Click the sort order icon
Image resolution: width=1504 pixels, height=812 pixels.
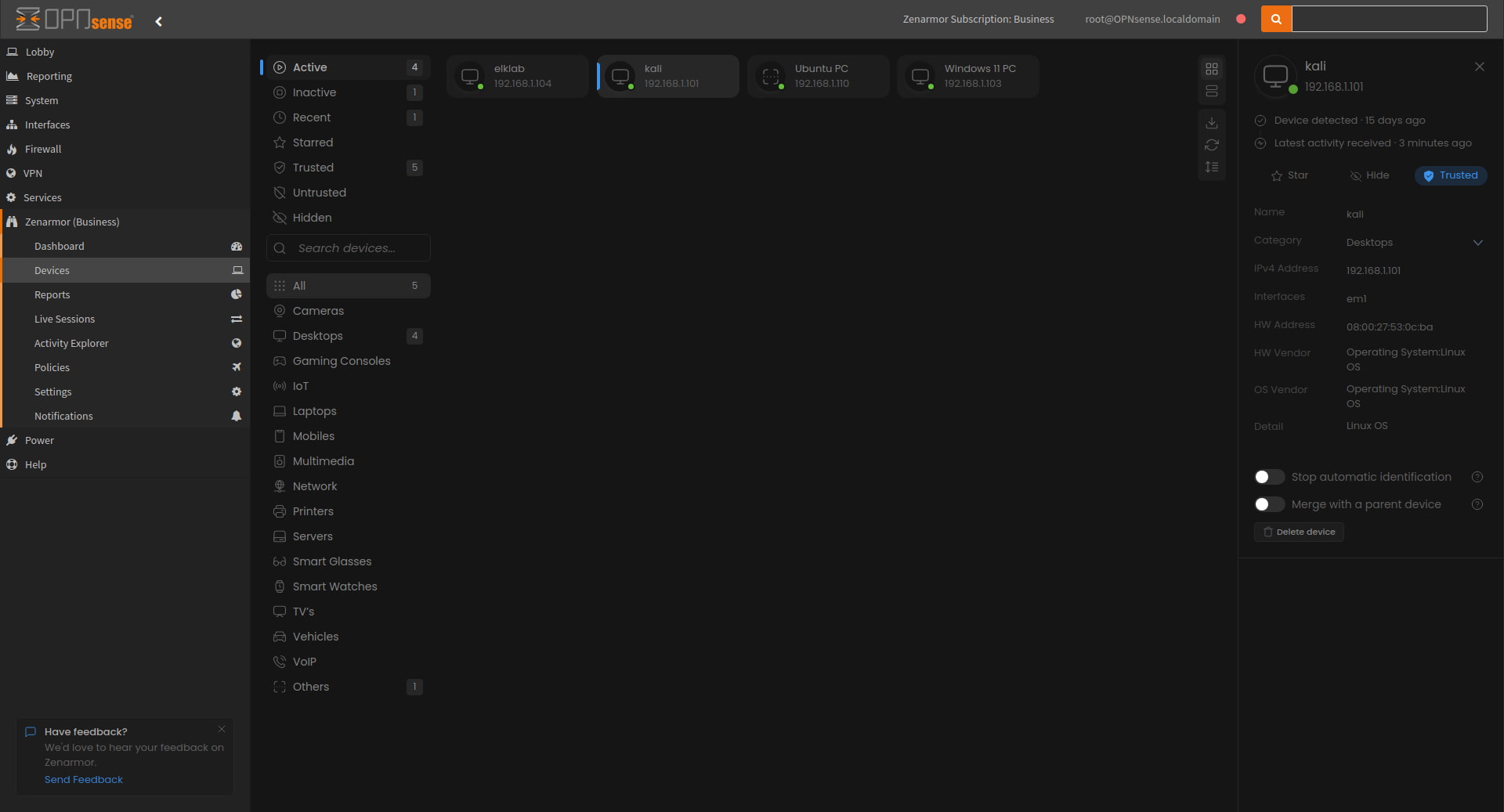(1212, 167)
